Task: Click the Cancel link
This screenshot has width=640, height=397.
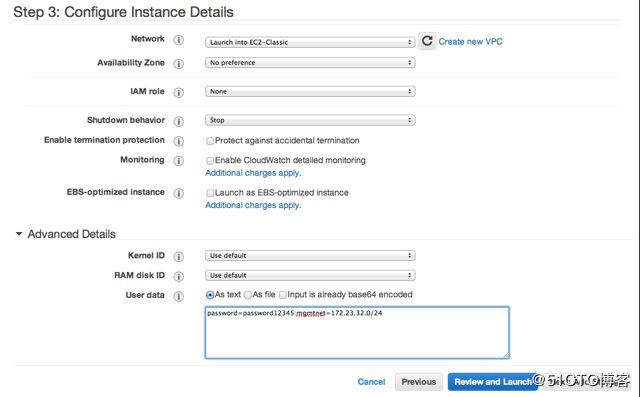Action: 371,382
